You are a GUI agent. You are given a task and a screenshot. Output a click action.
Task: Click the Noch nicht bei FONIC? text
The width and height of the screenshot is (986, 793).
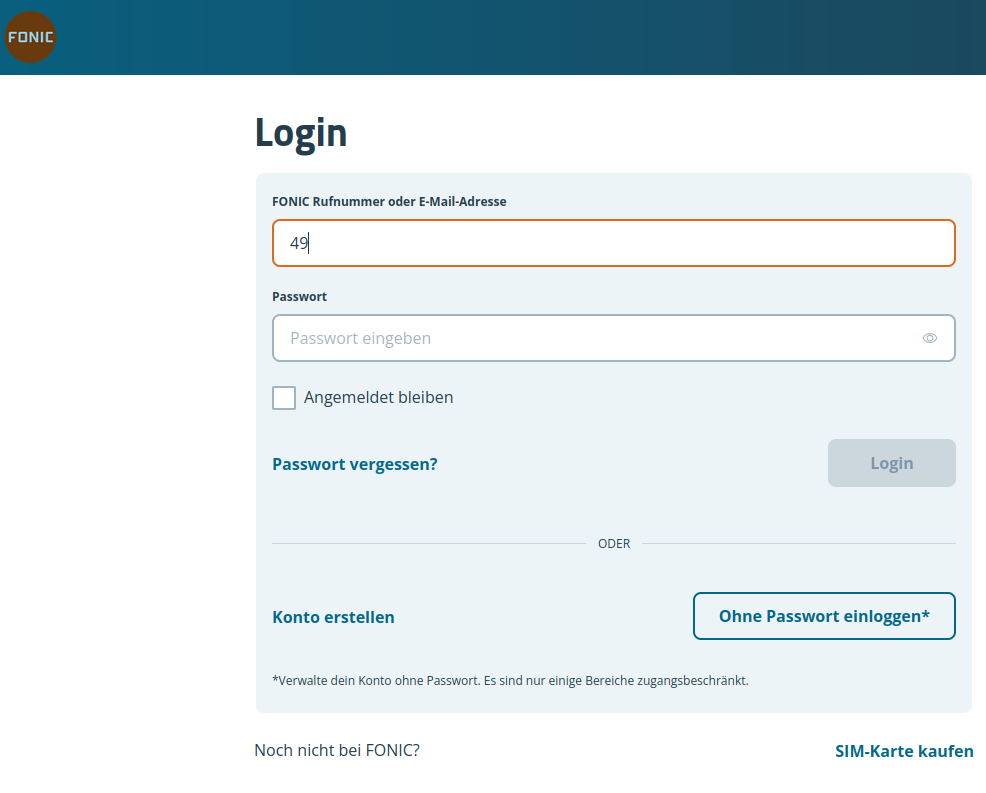337,750
